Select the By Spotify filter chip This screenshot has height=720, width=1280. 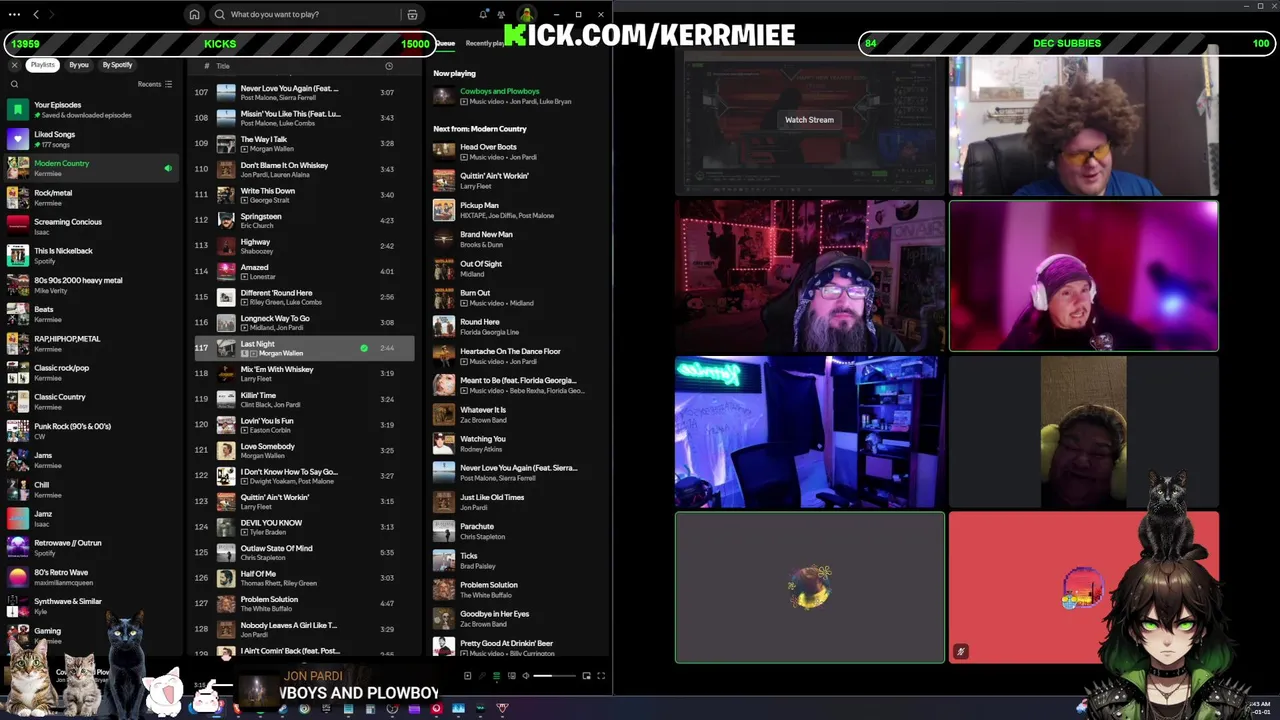coord(117,65)
